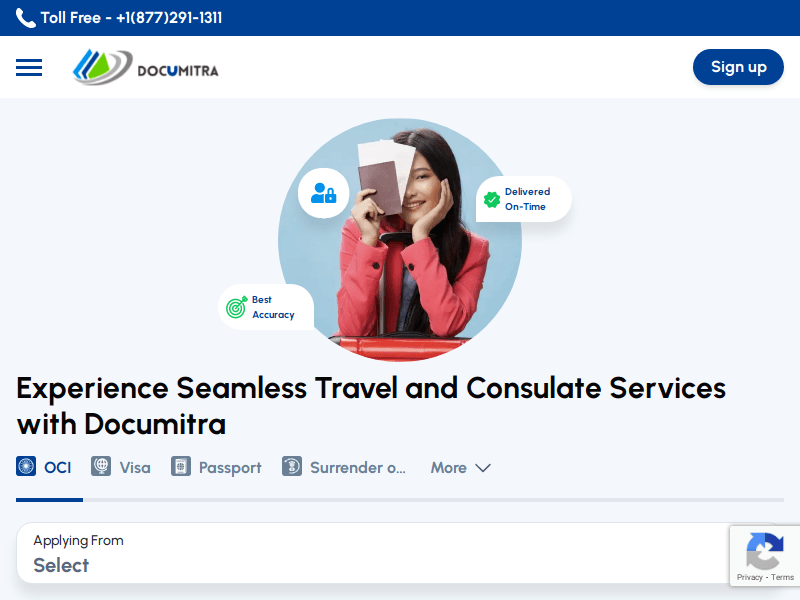Viewport: 800px width, 600px height.
Task: Click the Documitra logo
Action: point(145,68)
